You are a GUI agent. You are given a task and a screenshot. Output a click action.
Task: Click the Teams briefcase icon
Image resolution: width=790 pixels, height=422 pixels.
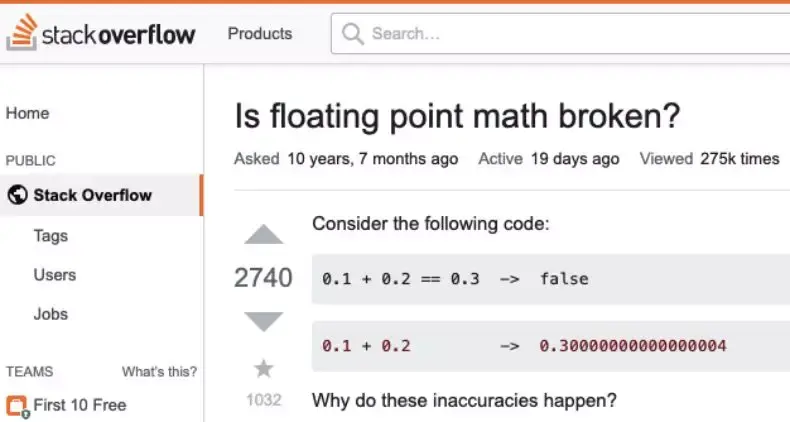17,406
